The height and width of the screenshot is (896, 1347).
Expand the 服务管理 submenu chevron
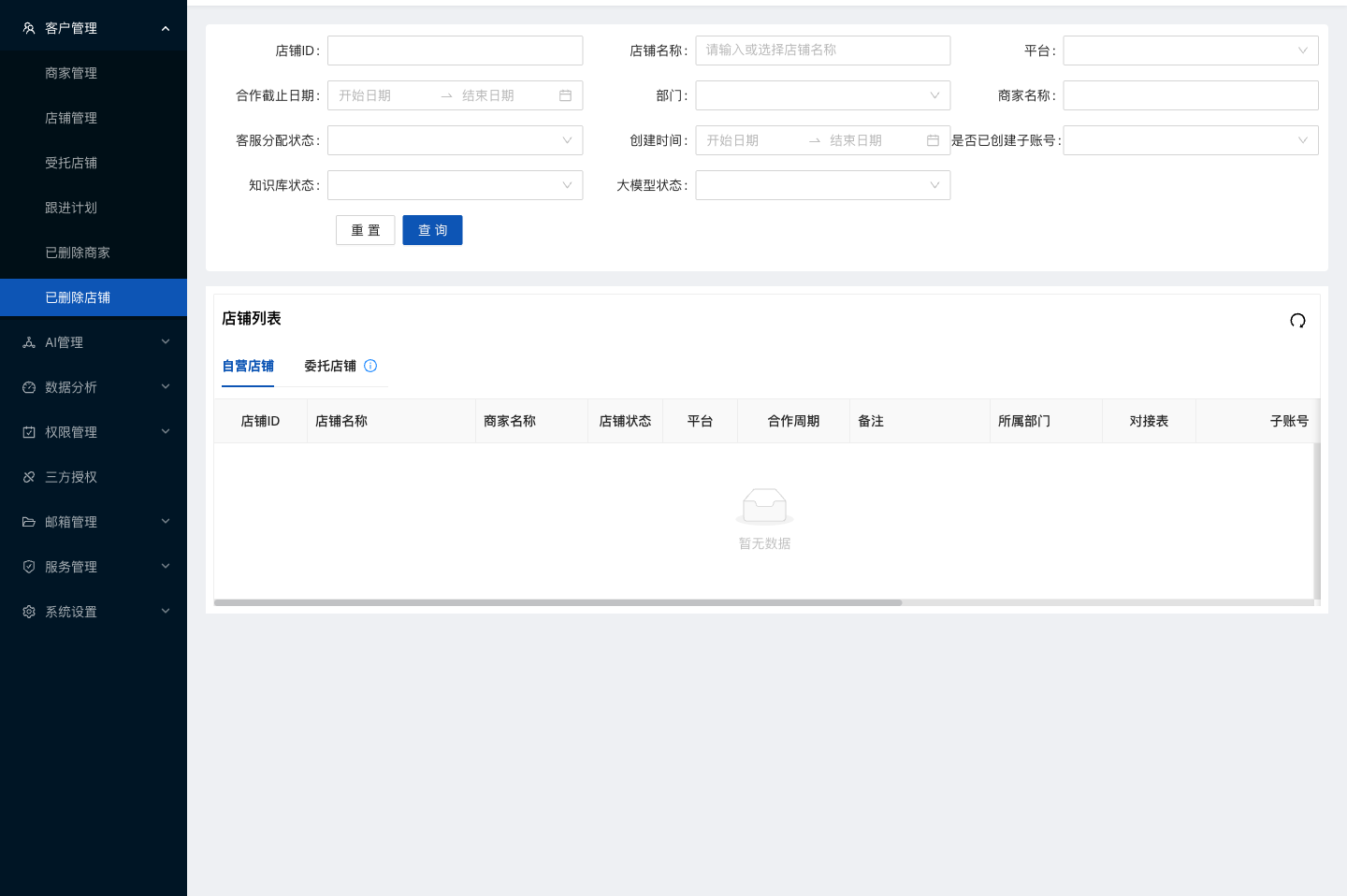click(x=166, y=567)
